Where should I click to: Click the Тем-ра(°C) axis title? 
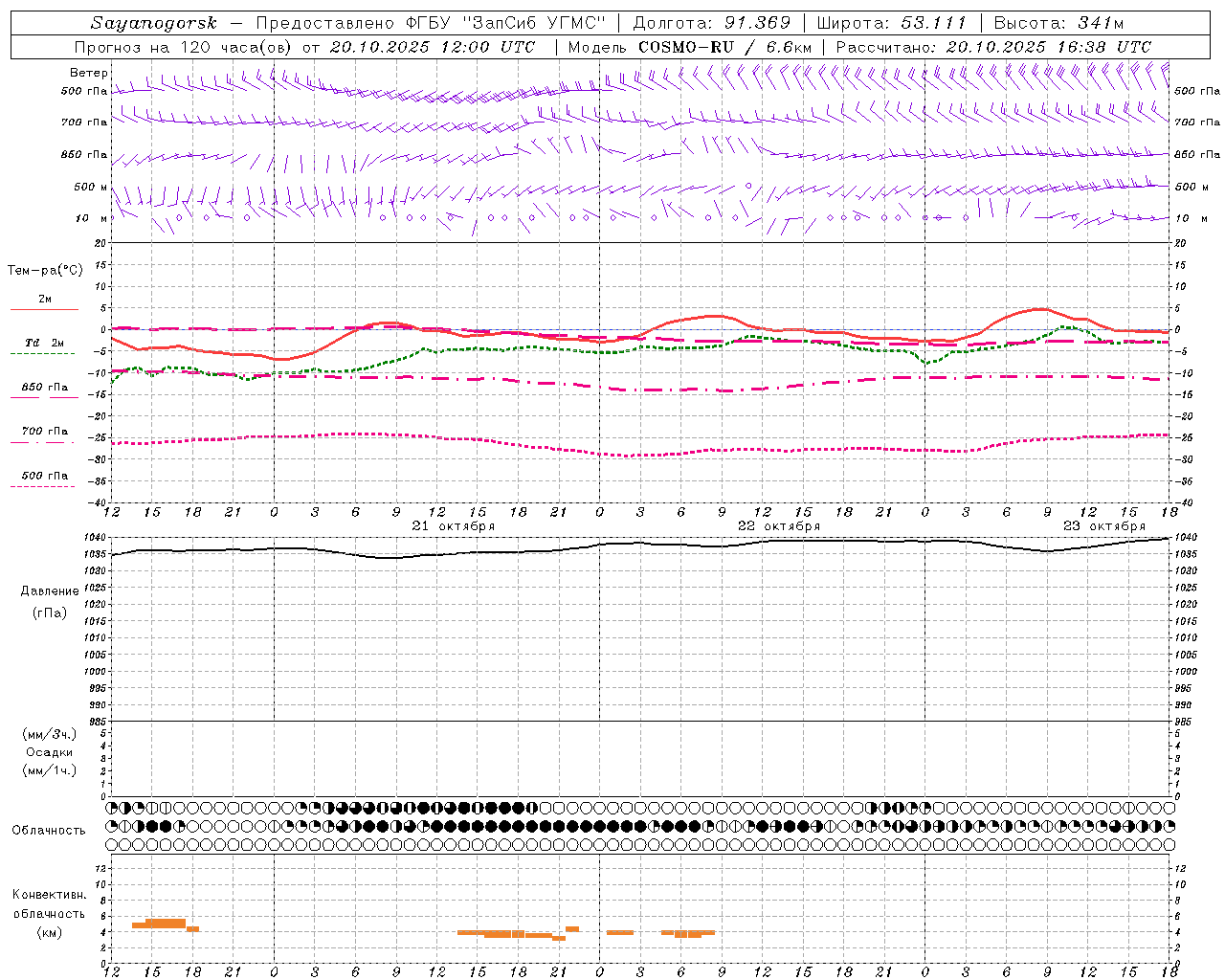click(45, 271)
